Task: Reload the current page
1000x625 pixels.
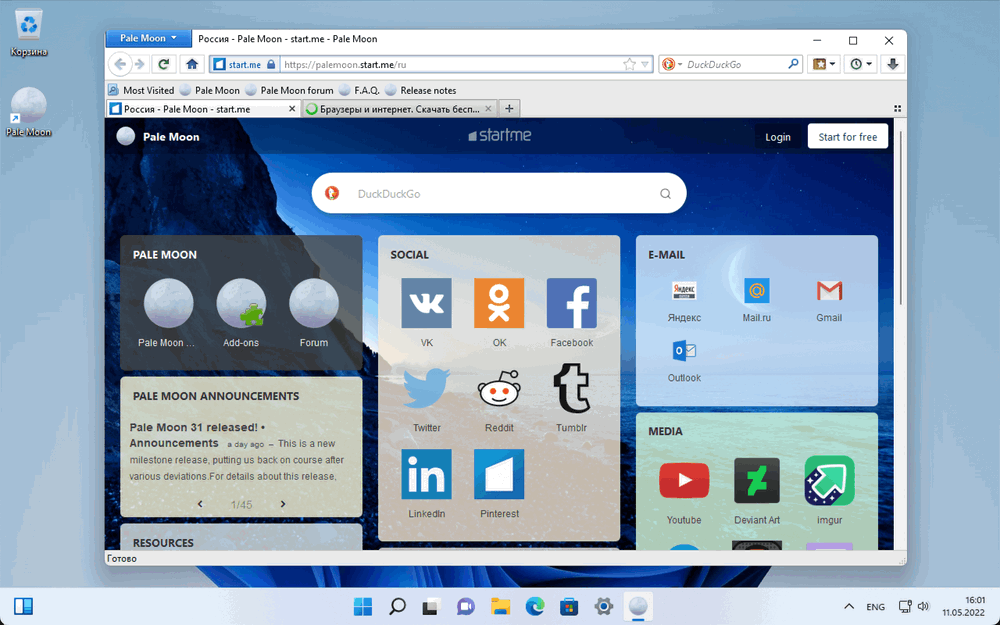Action: pos(163,64)
